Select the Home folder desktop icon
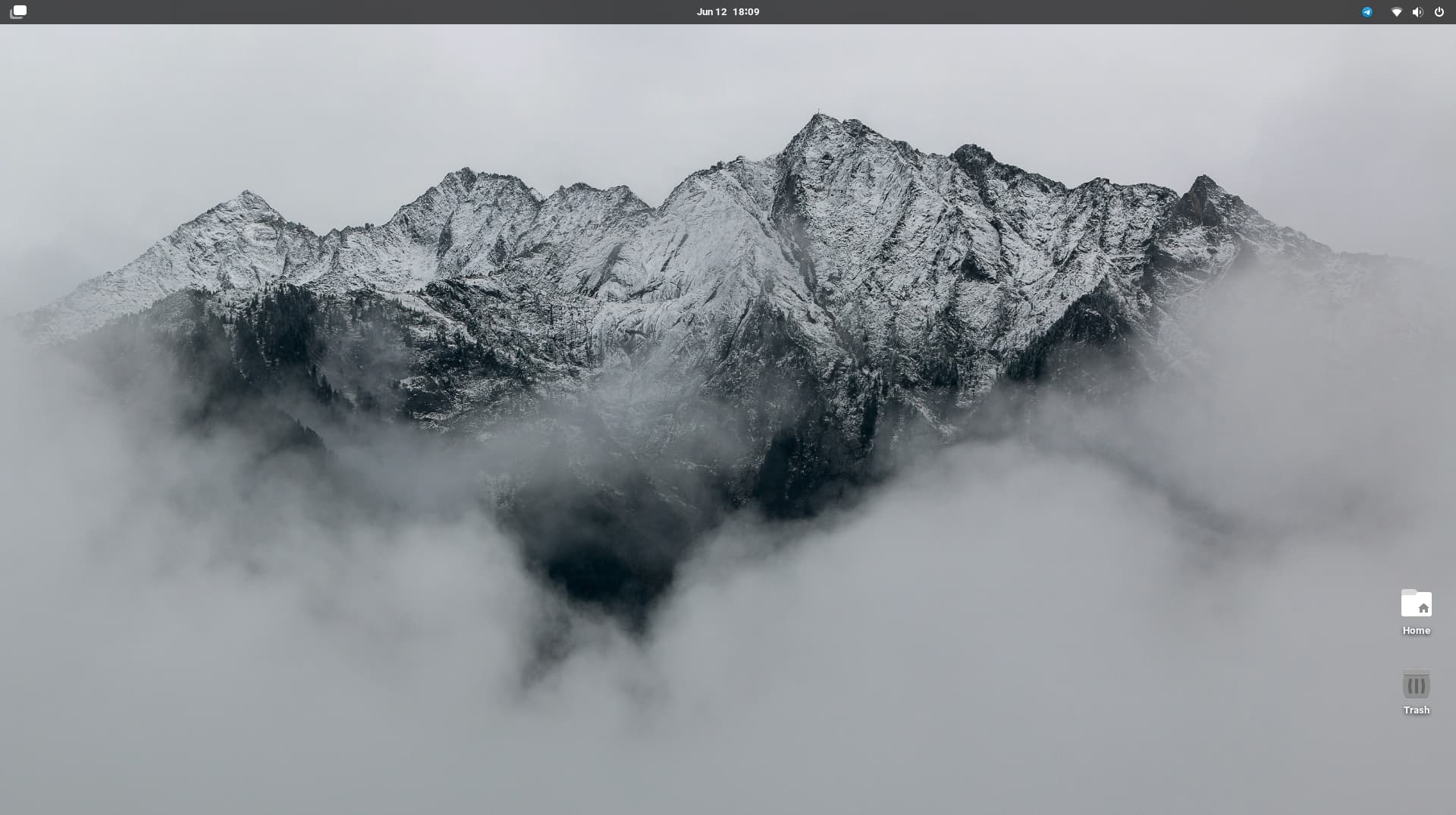The image size is (1456, 815). coord(1416,603)
